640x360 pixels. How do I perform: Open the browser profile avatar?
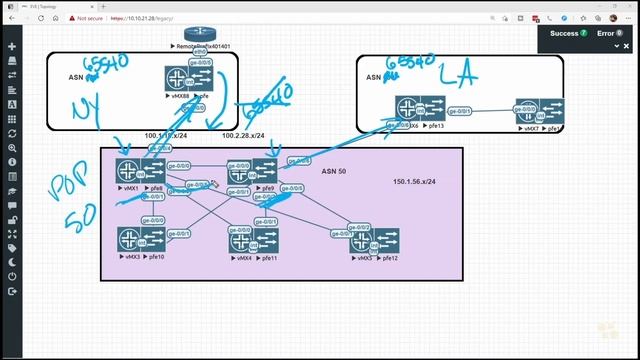(x=613, y=18)
